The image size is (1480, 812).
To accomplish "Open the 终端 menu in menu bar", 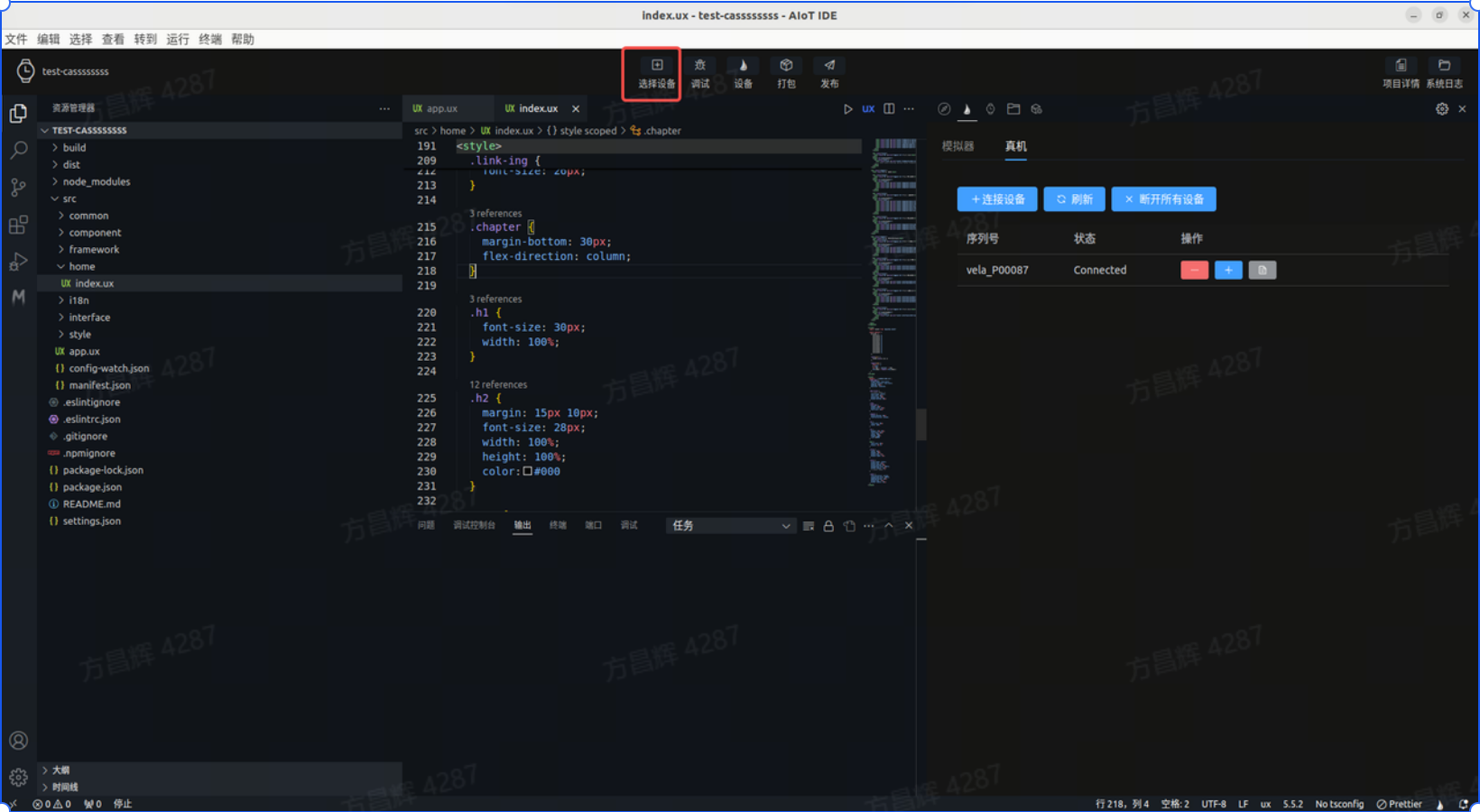I will (210, 39).
